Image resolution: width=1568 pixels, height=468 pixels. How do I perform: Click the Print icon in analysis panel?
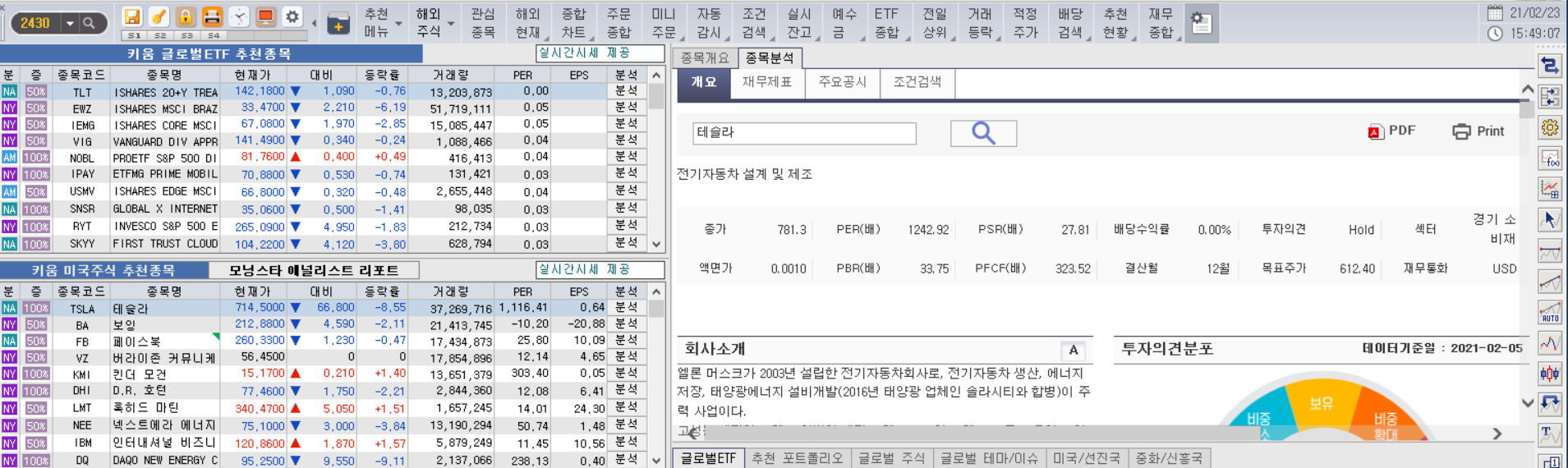click(1478, 131)
